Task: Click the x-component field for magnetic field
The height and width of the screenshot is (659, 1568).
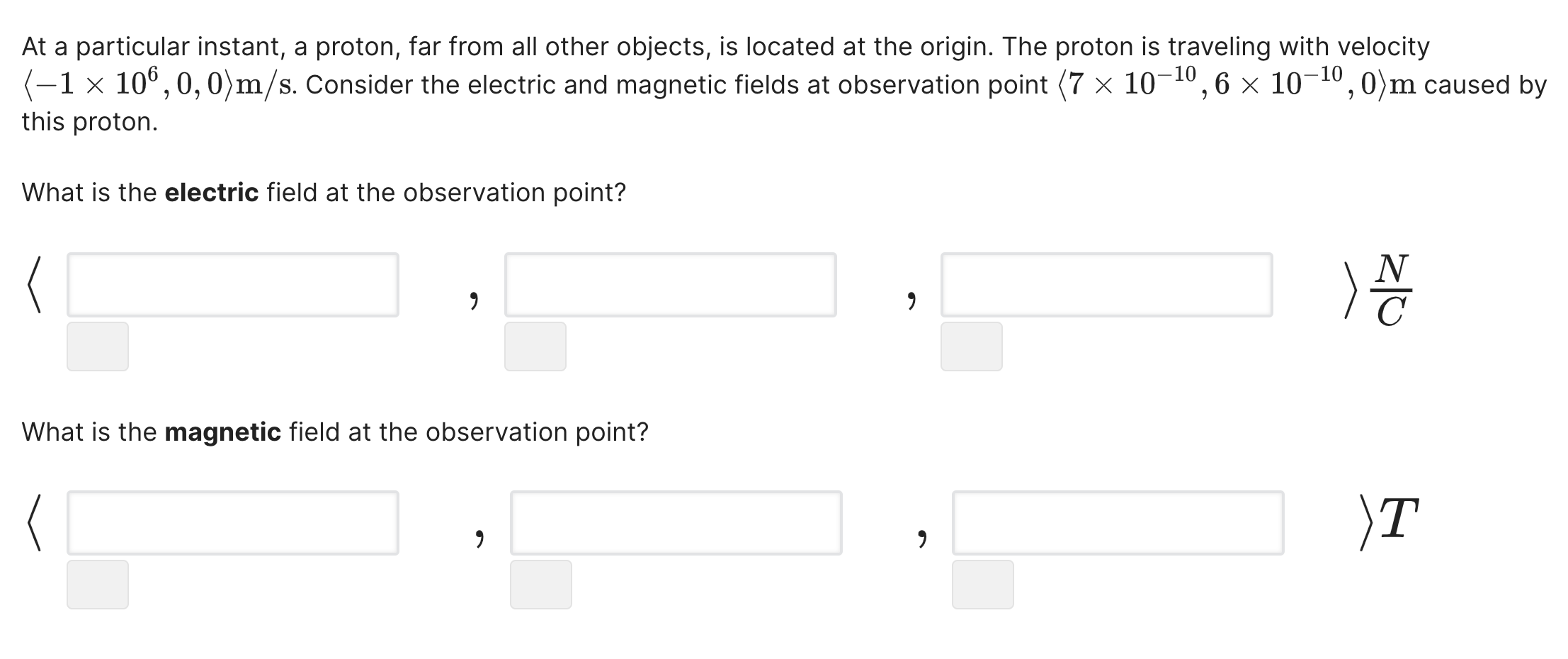Action: coord(234,522)
